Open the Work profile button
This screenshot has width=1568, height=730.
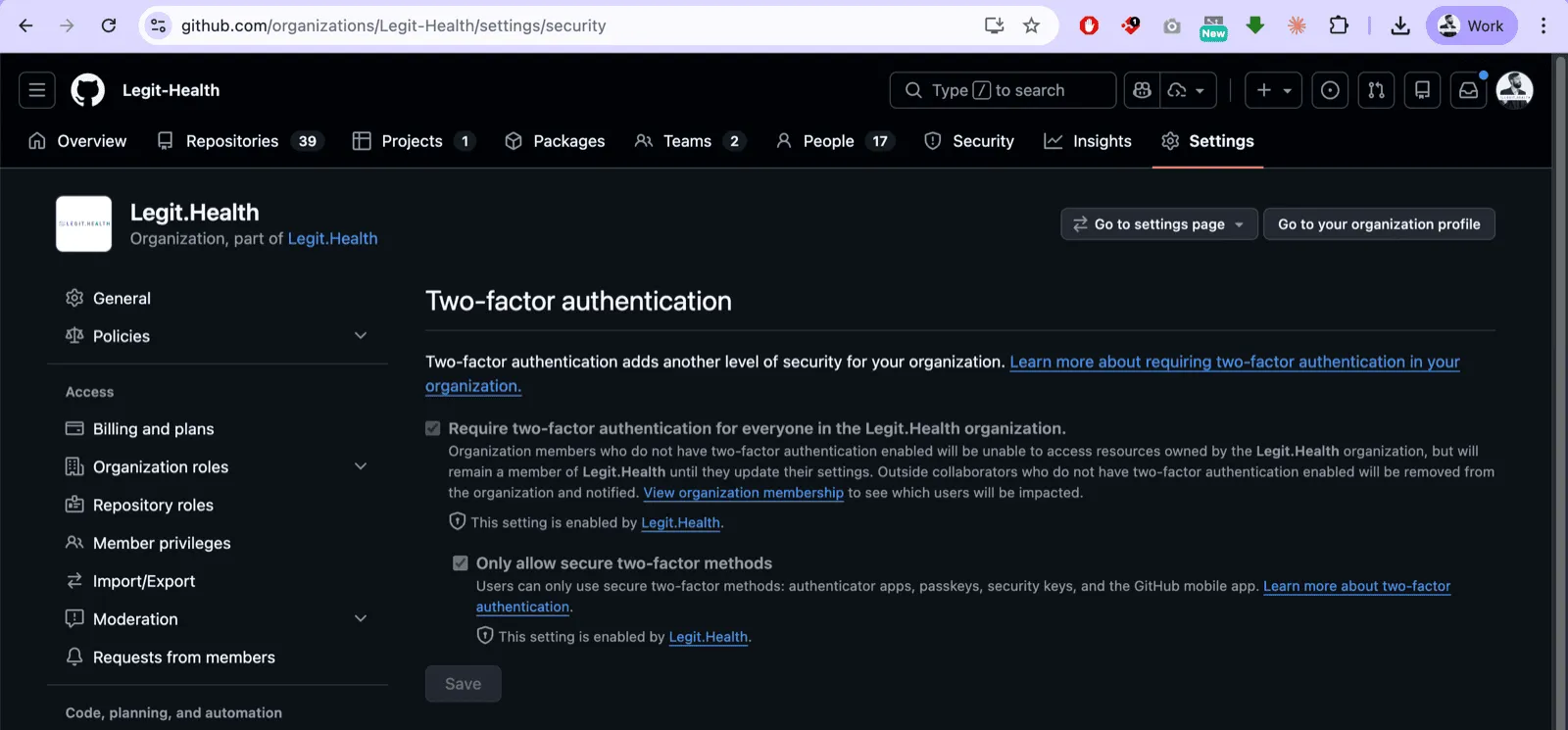point(1472,25)
